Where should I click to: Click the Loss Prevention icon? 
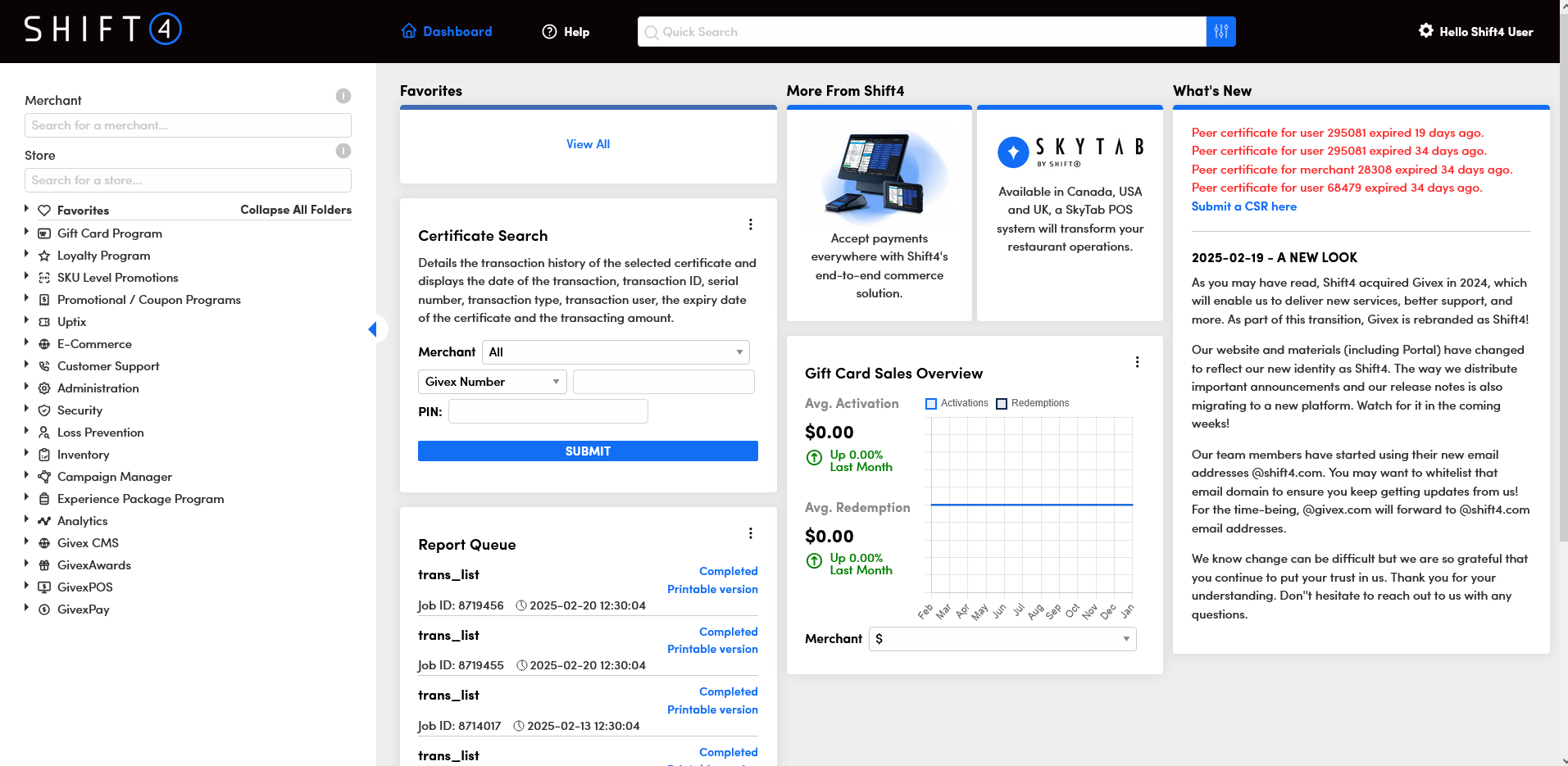44,433
